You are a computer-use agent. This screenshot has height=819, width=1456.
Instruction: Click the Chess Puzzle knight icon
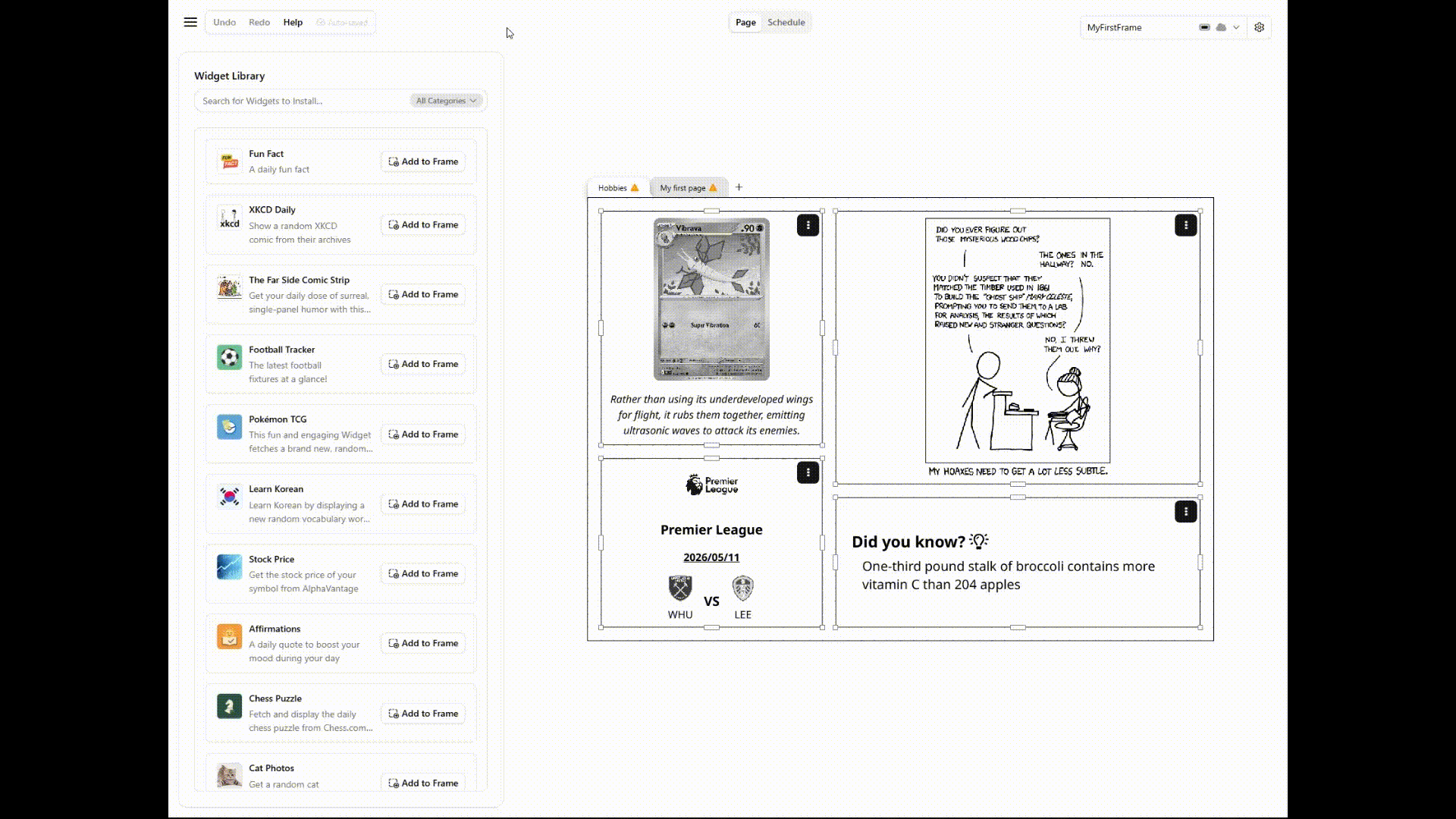[229, 706]
